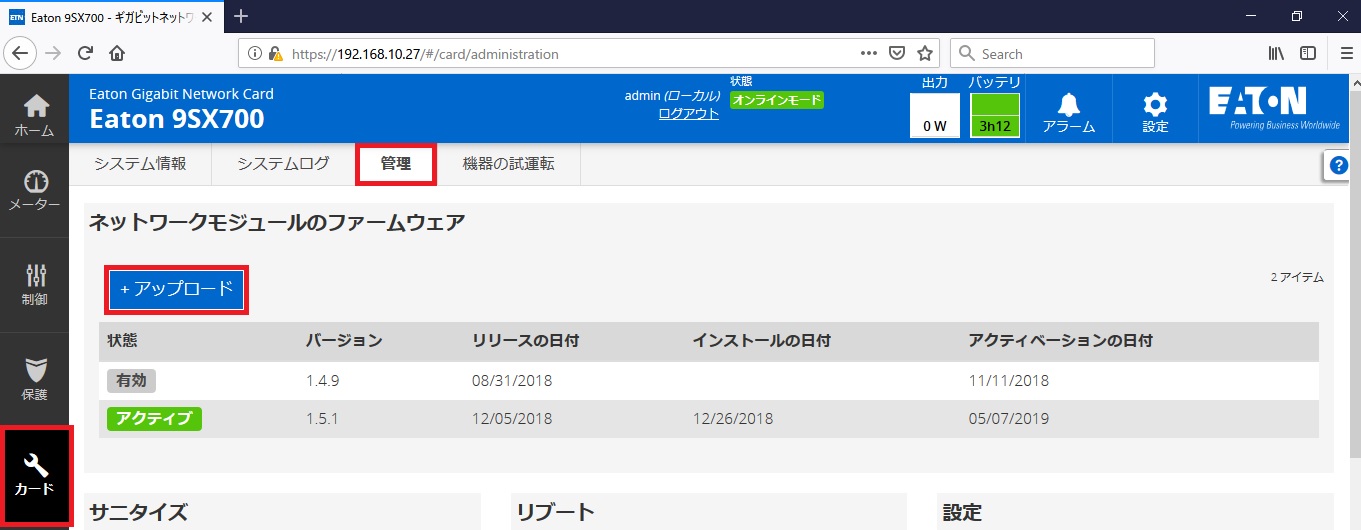Viewport: 1361px width, 530px height.
Task: Open the 保護 protection sidebar icon
Action: click(x=35, y=379)
